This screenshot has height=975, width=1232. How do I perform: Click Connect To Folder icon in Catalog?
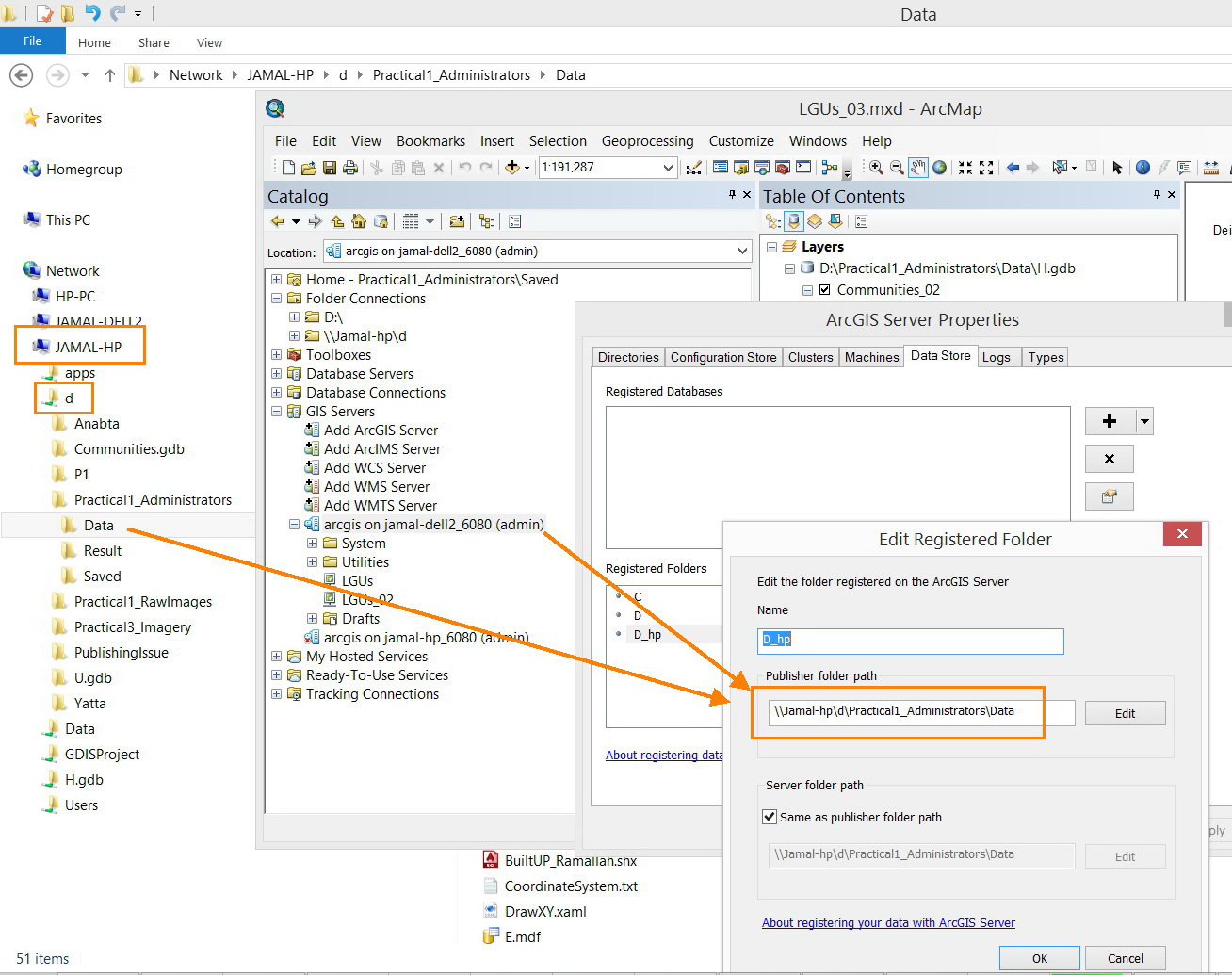coord(457,221)
